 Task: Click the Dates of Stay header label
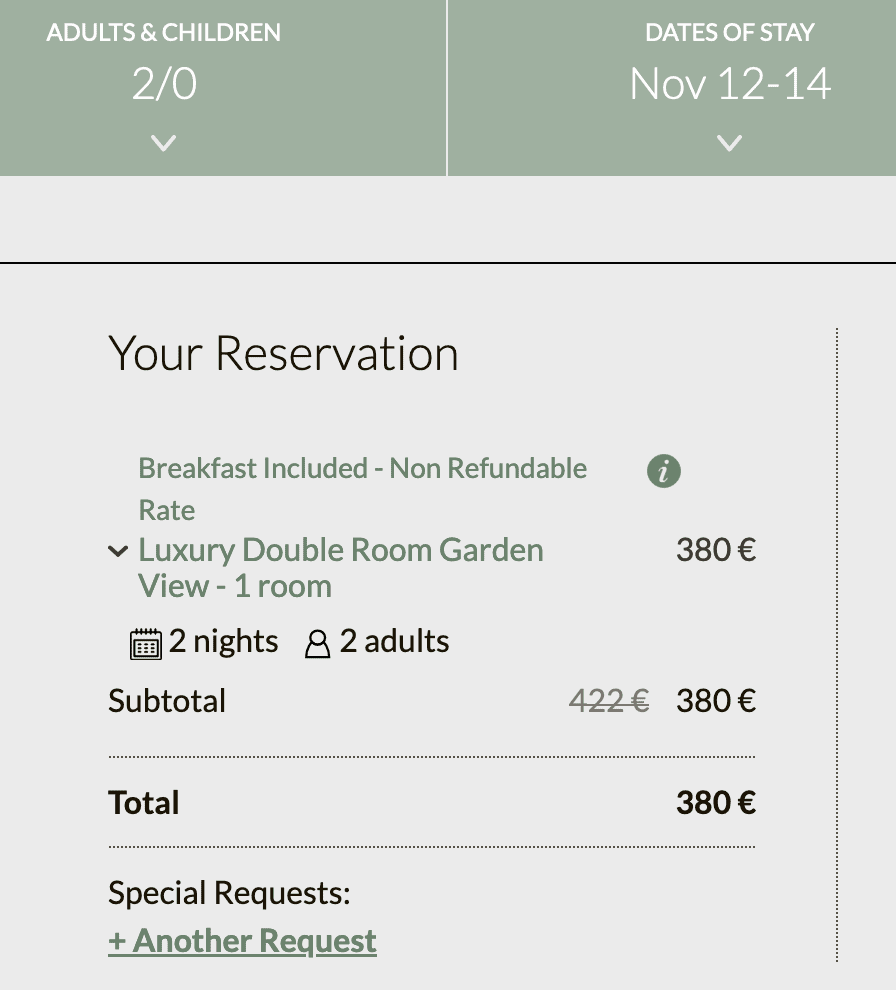click(x=730, y=32)
